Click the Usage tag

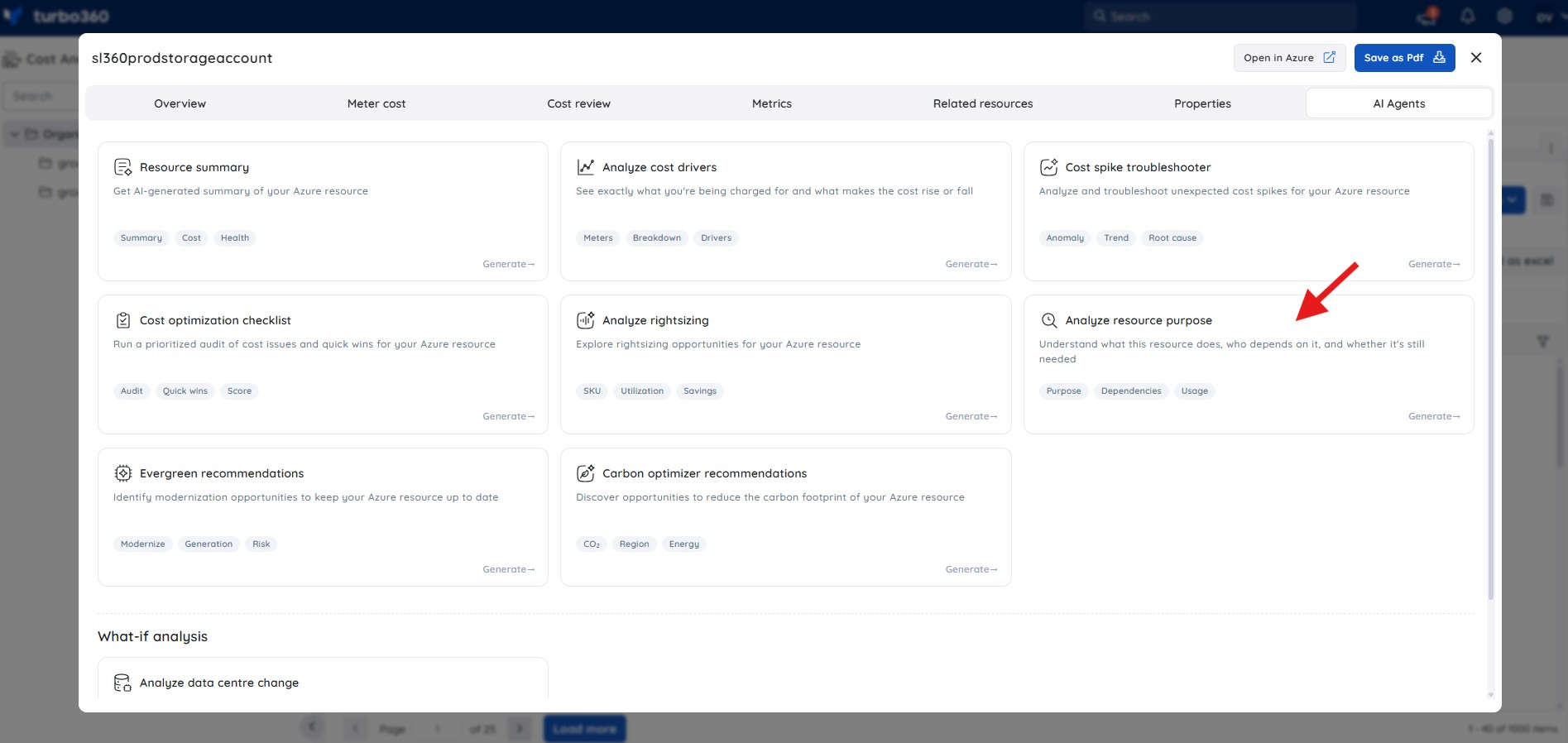(x=1195, y=391)
